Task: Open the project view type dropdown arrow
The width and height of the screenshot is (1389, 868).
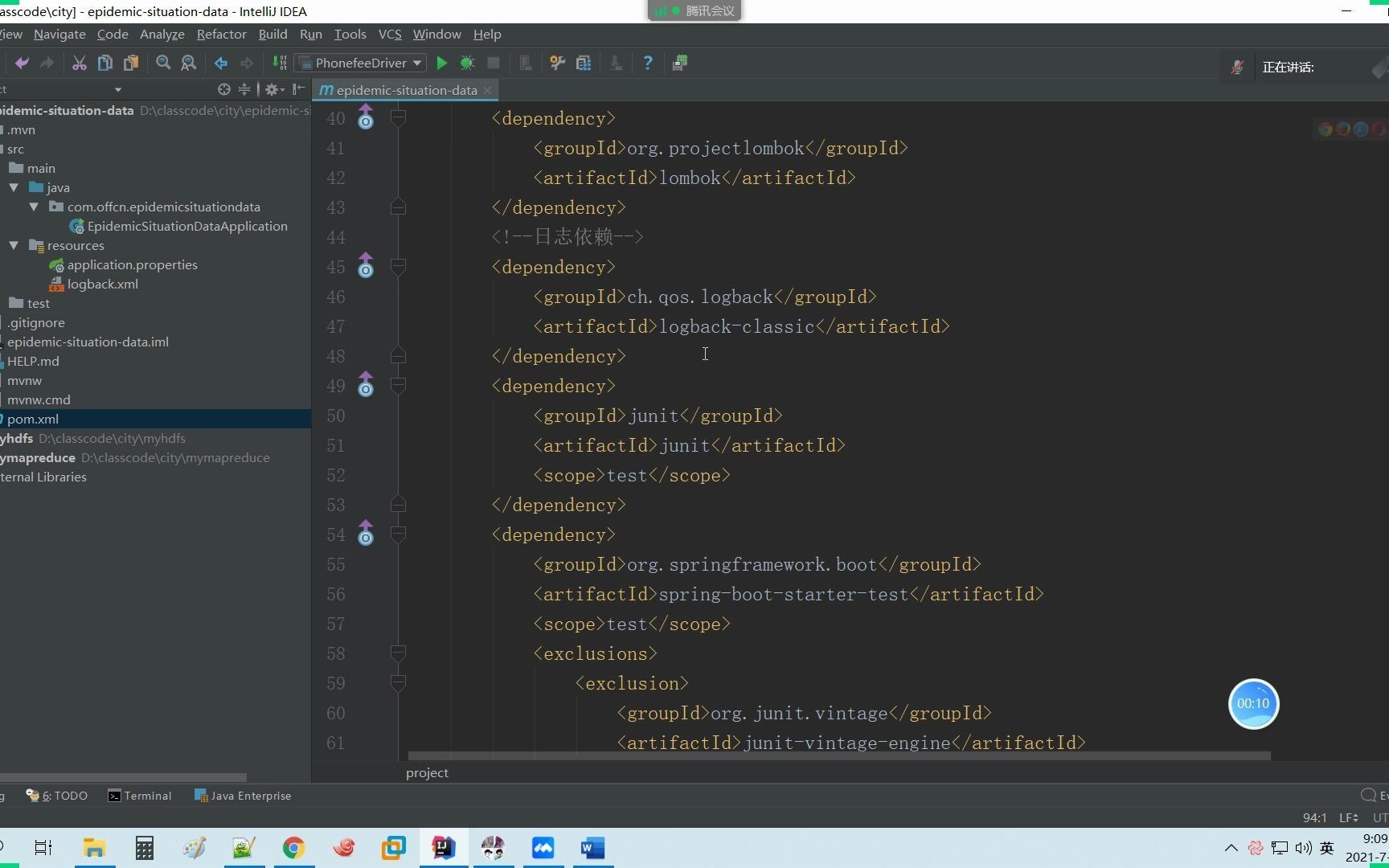Action: (x=118, y=89)
